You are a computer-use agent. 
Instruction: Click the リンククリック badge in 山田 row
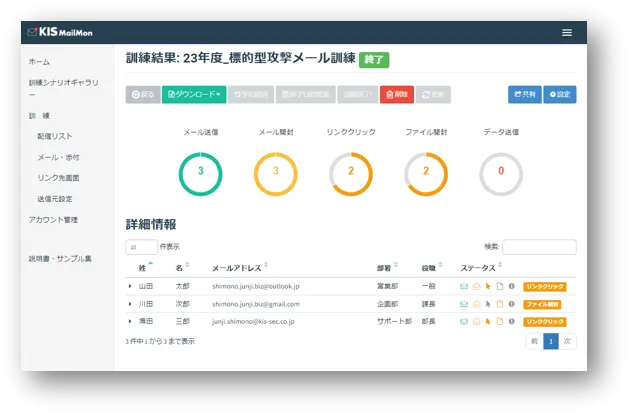point(545,287)
